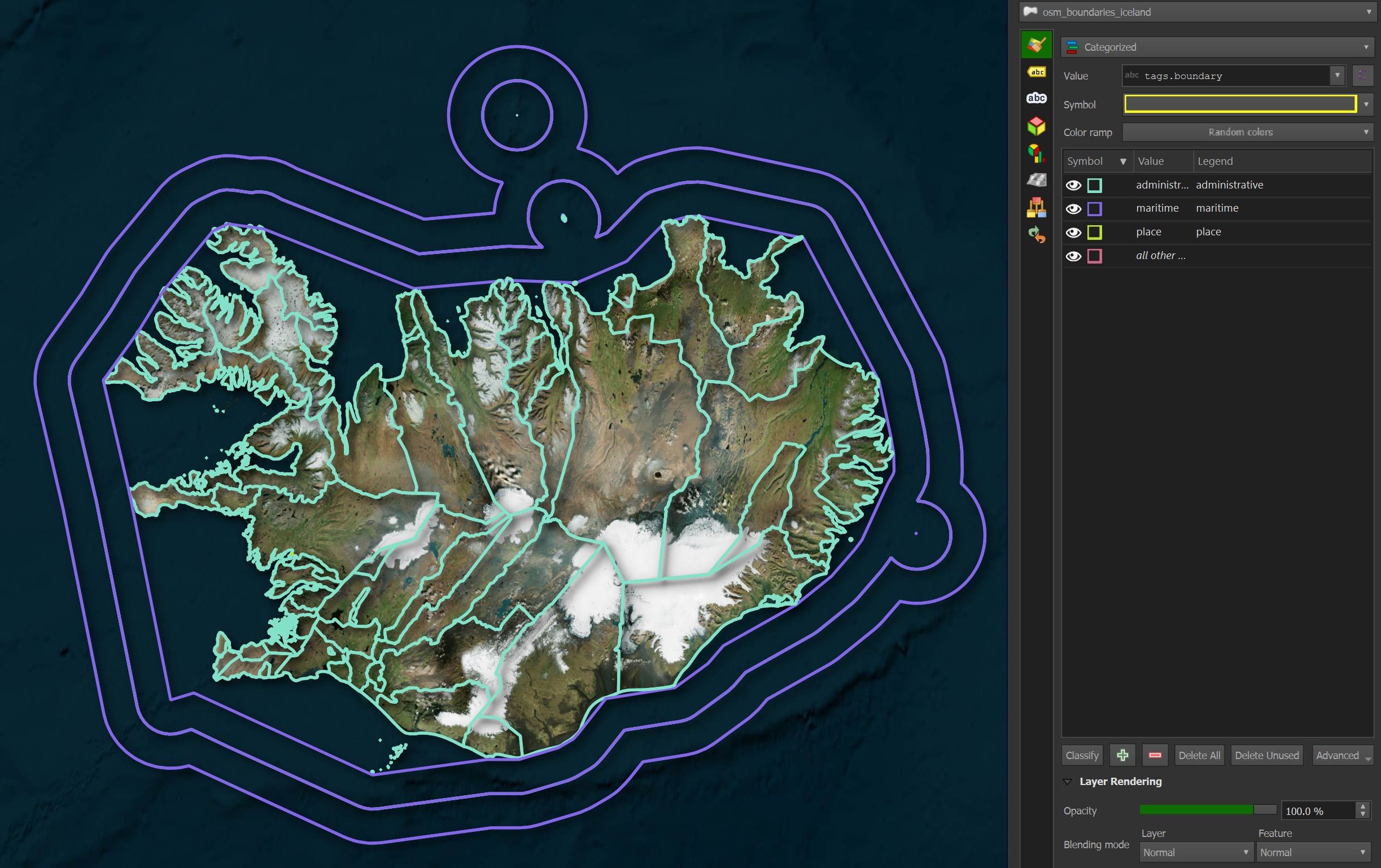This screenshot has height=868, width=1381.
Task: Hide the administrative category using eye icon
Action: pos(1073,185)
